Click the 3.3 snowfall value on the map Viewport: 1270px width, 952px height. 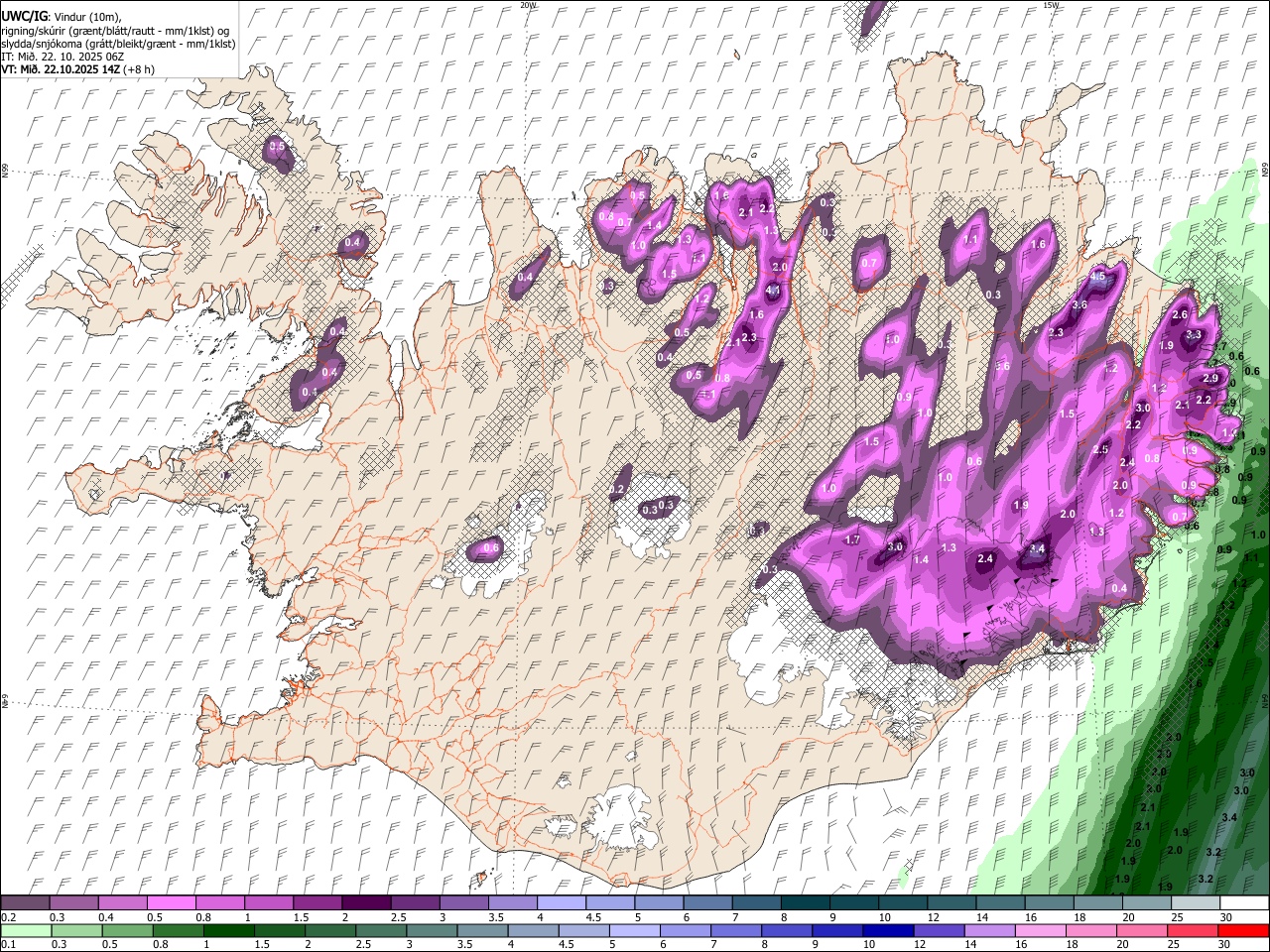click(1194, 335)
